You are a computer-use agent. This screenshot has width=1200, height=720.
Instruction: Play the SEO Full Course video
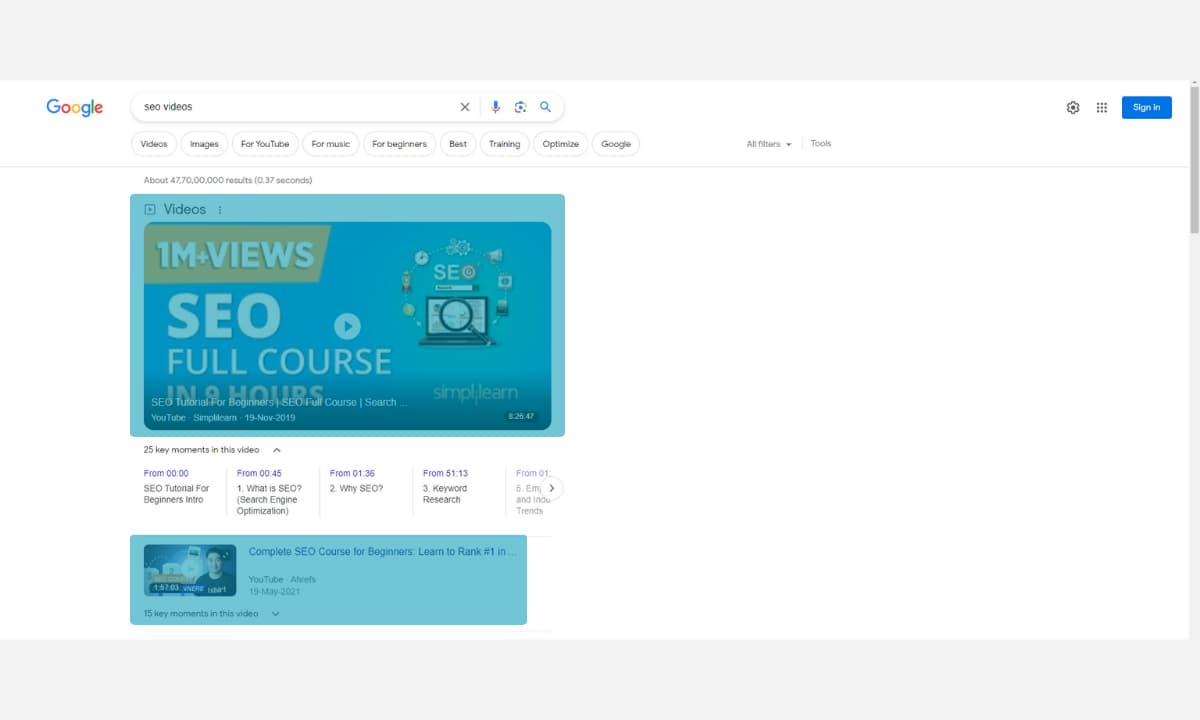(x=347, y=326)
